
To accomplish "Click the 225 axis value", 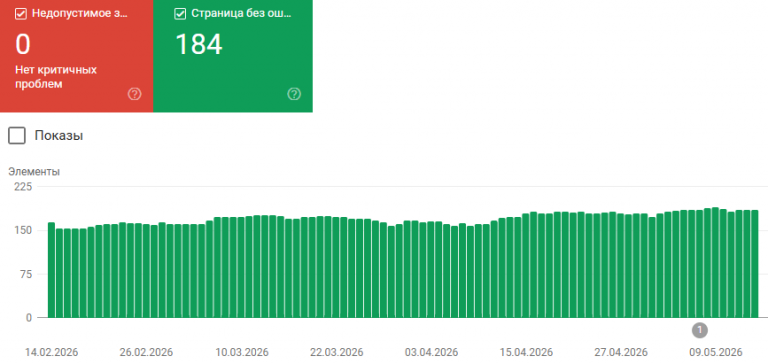I will tap(24, 187).
